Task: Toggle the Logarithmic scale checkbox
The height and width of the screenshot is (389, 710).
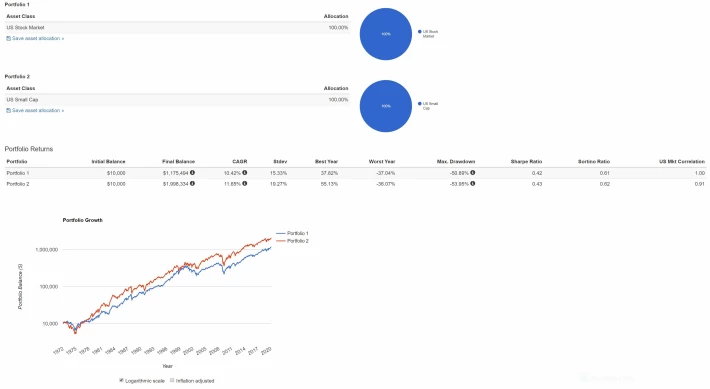Action: 121,380
